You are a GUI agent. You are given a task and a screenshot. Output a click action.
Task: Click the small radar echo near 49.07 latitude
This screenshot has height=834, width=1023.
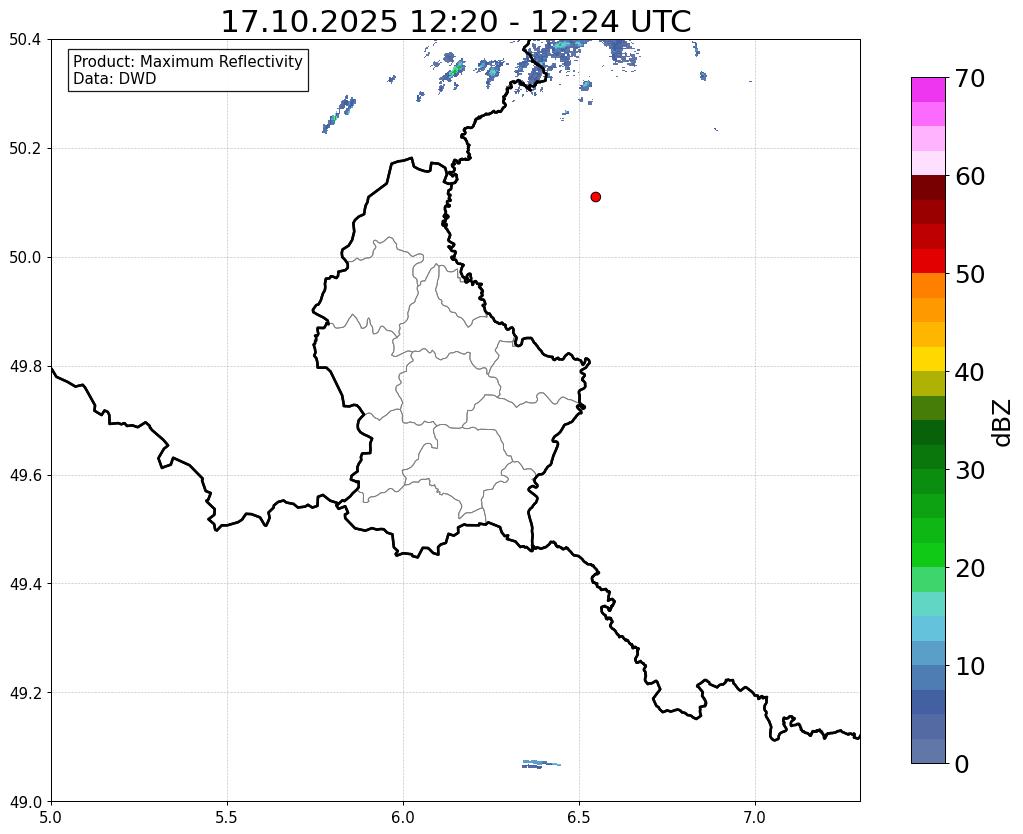(540, 764)
